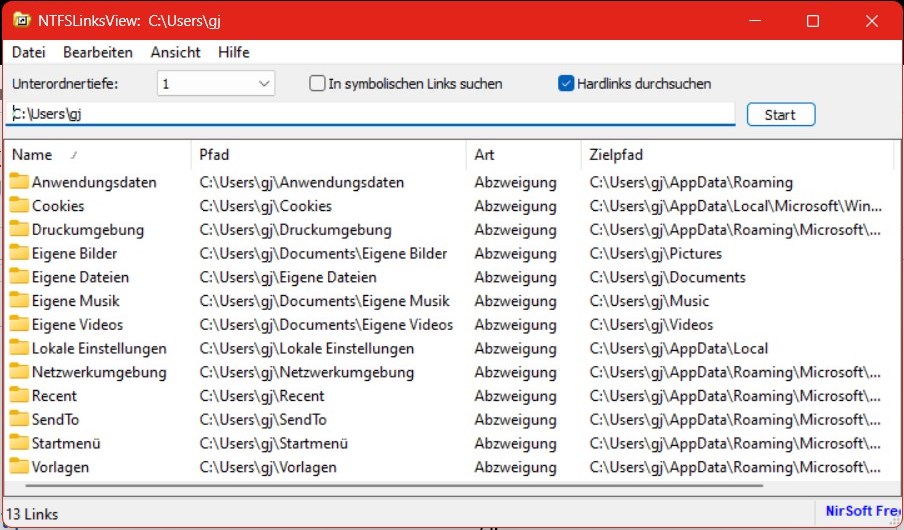Click path C:\Users\gj\Documents\Eigene Videos

[x=326, y=324]
